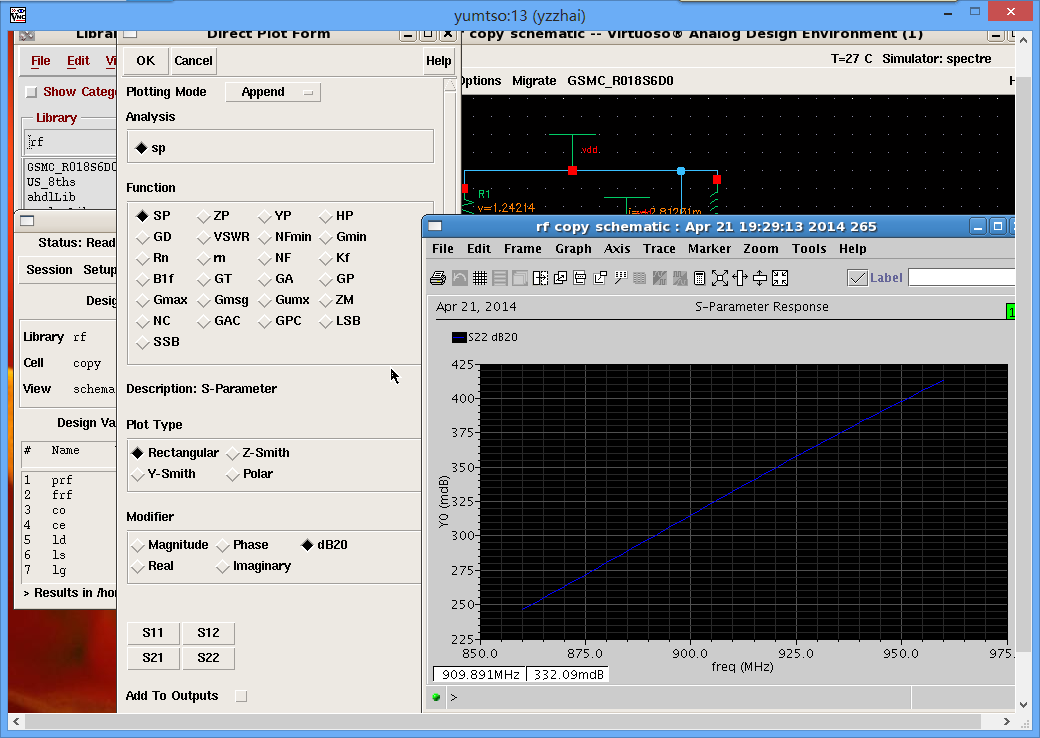Choose the Z-Smith plot type
The height and width of the screenshot is (738, 1040).
233,453
